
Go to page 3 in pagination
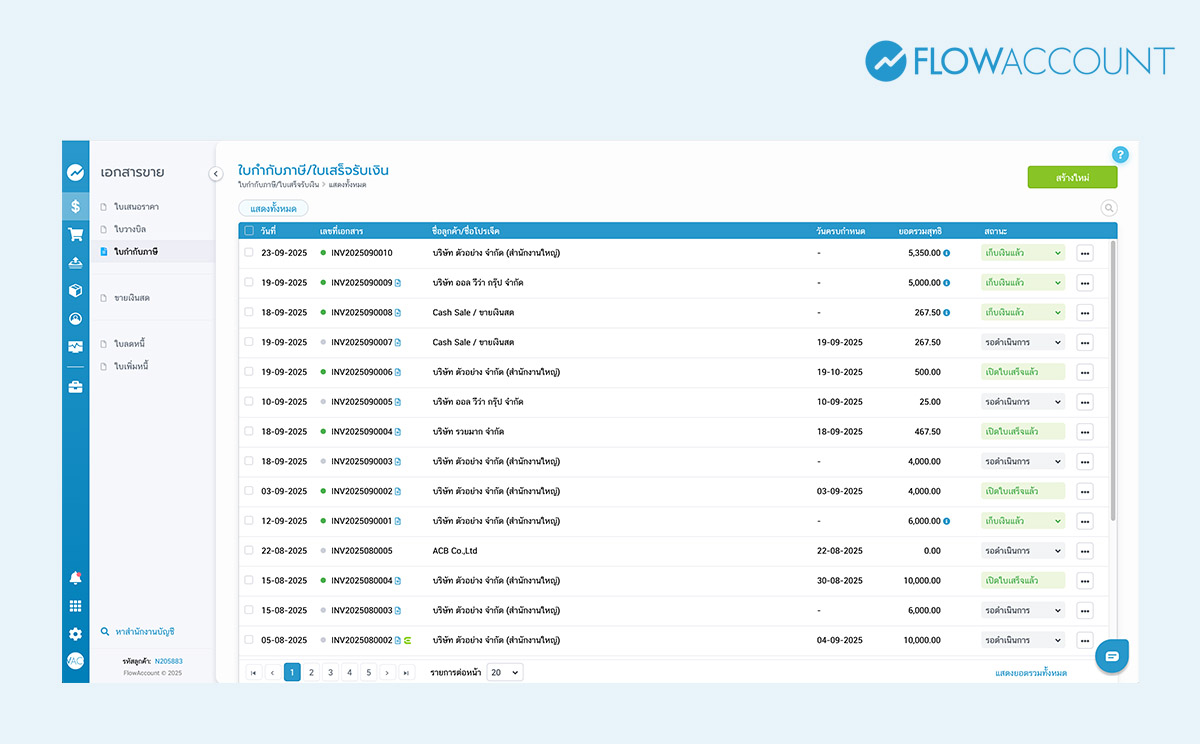[330, 673]
